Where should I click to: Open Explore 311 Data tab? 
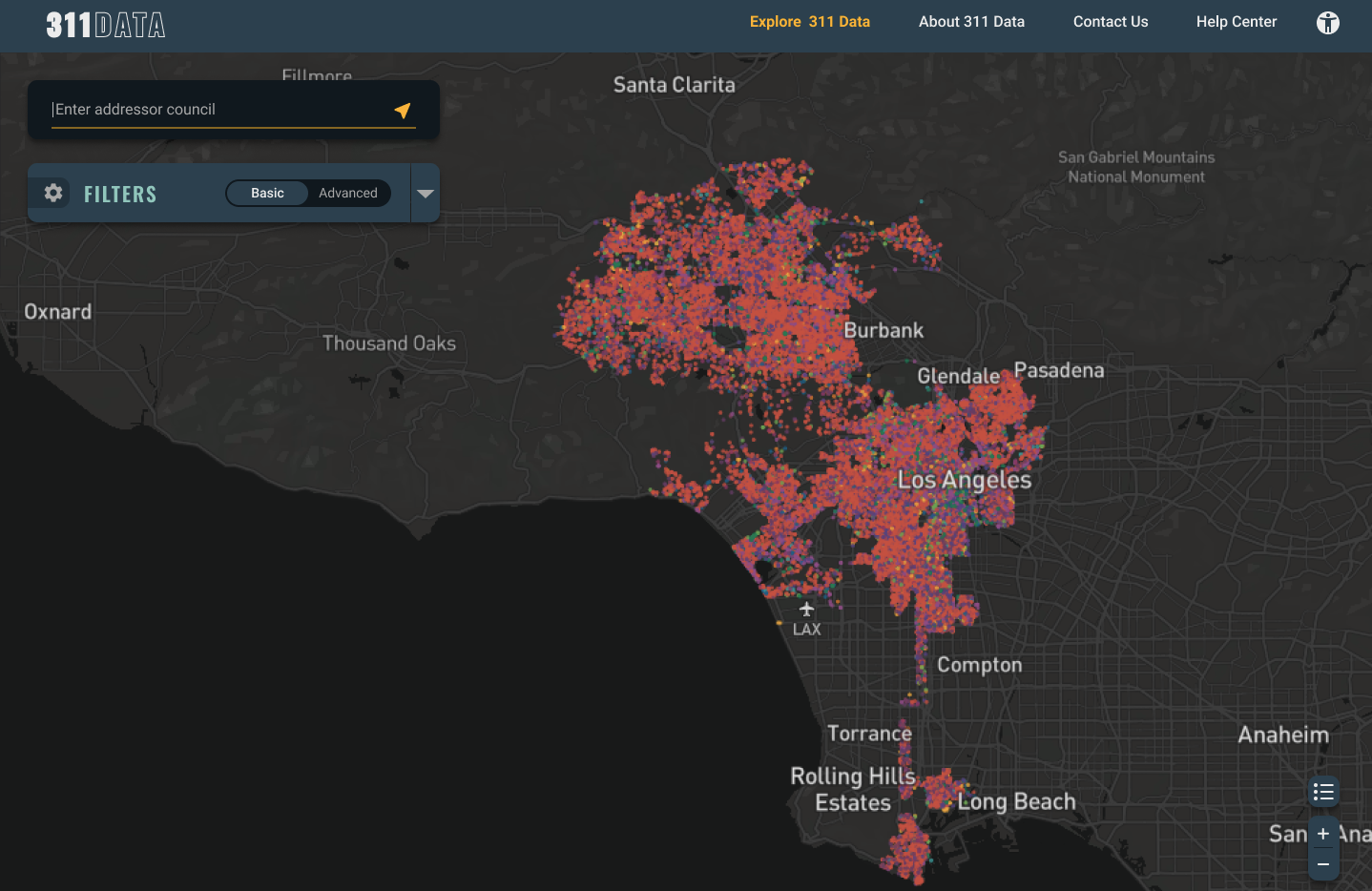click(810, 22)
